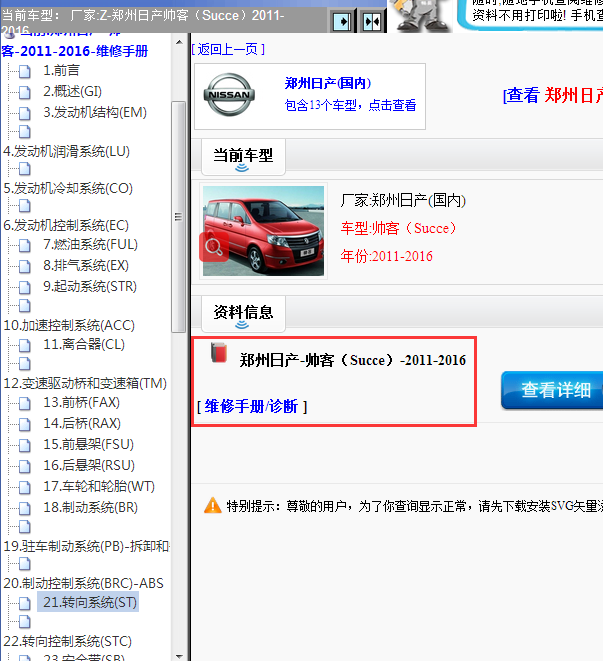The image size is (603, 661).
Task: Switch to the 资料信息 tab
Action: [243, 314]
